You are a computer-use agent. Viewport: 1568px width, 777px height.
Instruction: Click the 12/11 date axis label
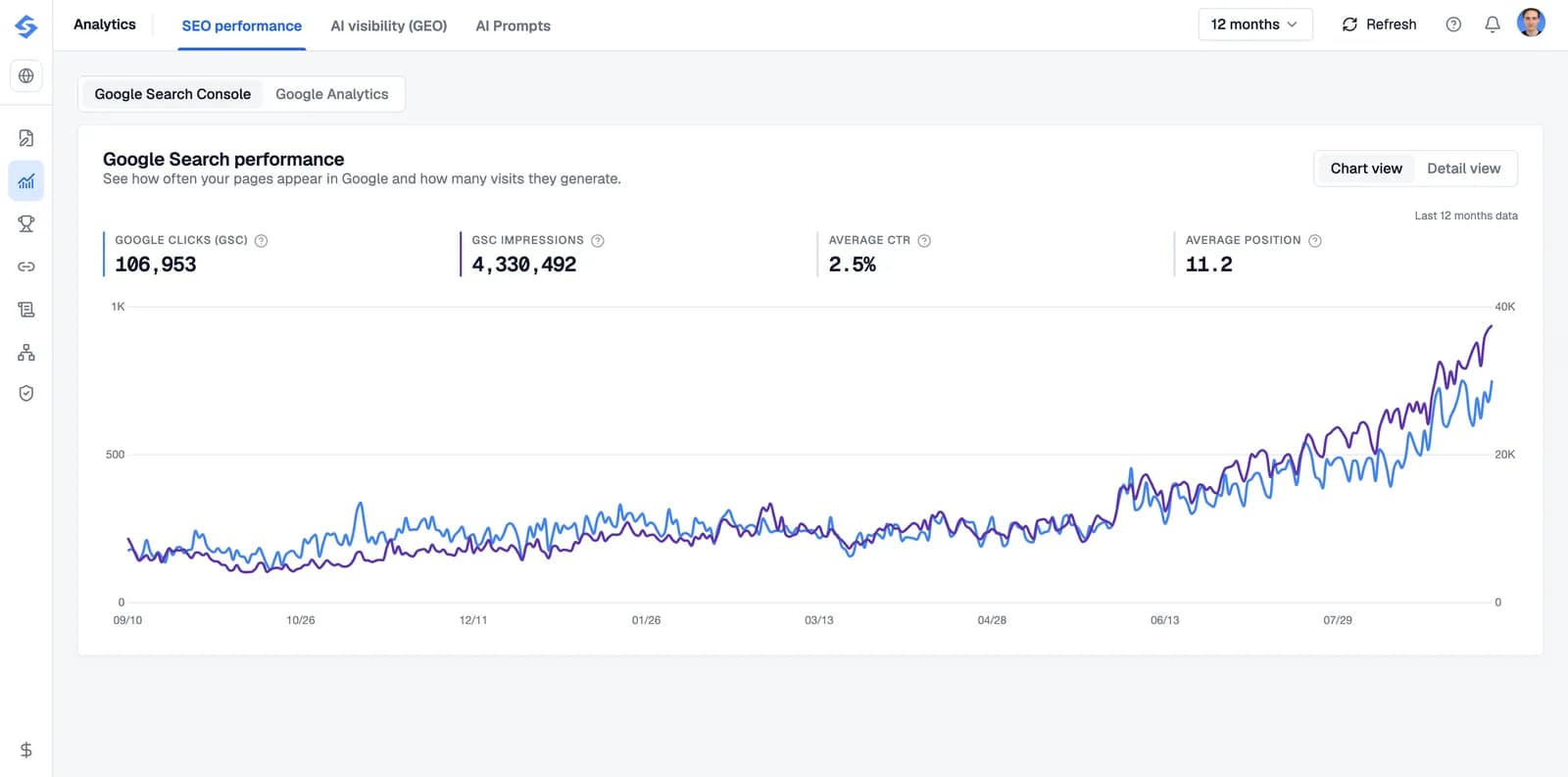tap(473, 620)
